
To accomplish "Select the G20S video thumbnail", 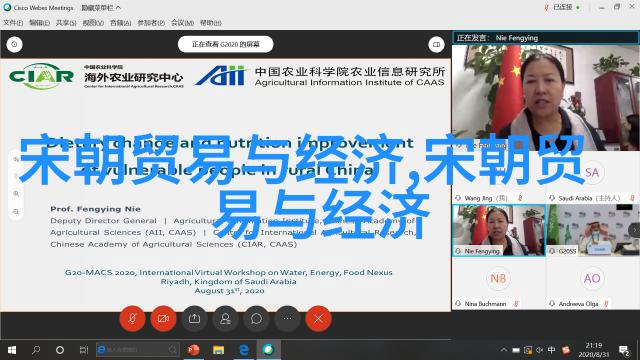I will click(x=593, y=230).
